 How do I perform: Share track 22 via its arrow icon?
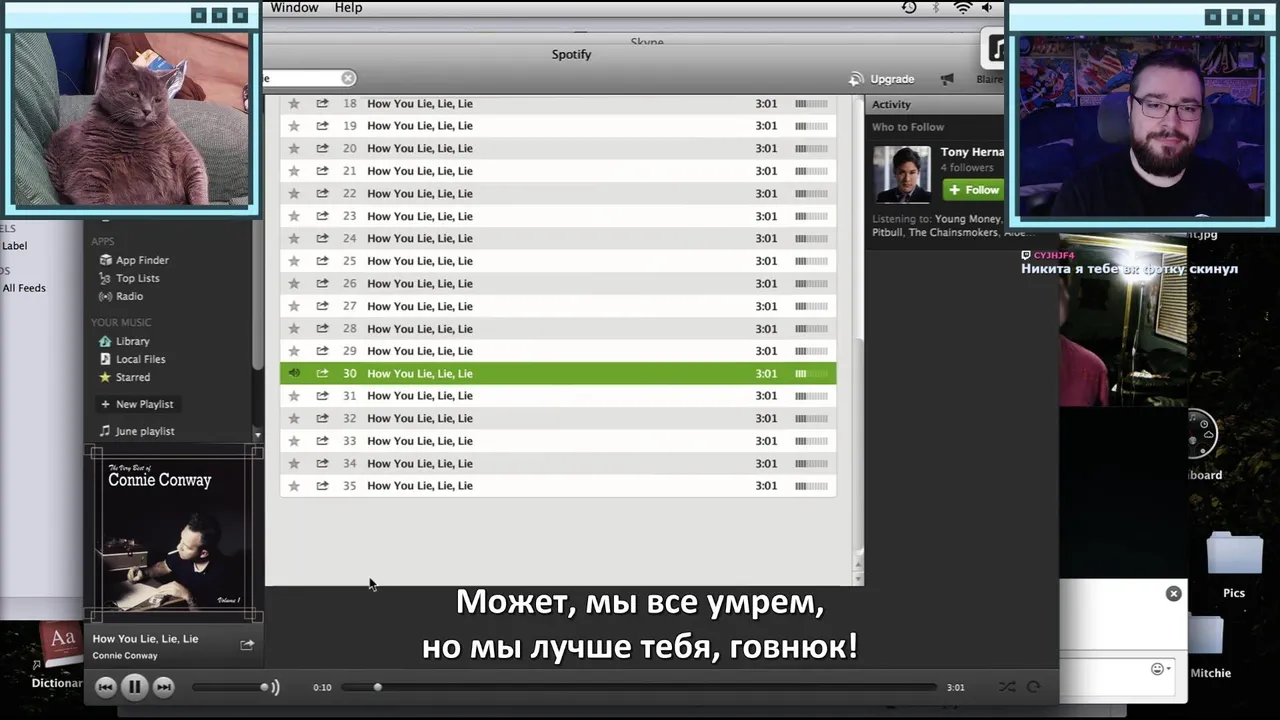click(322, 193)
